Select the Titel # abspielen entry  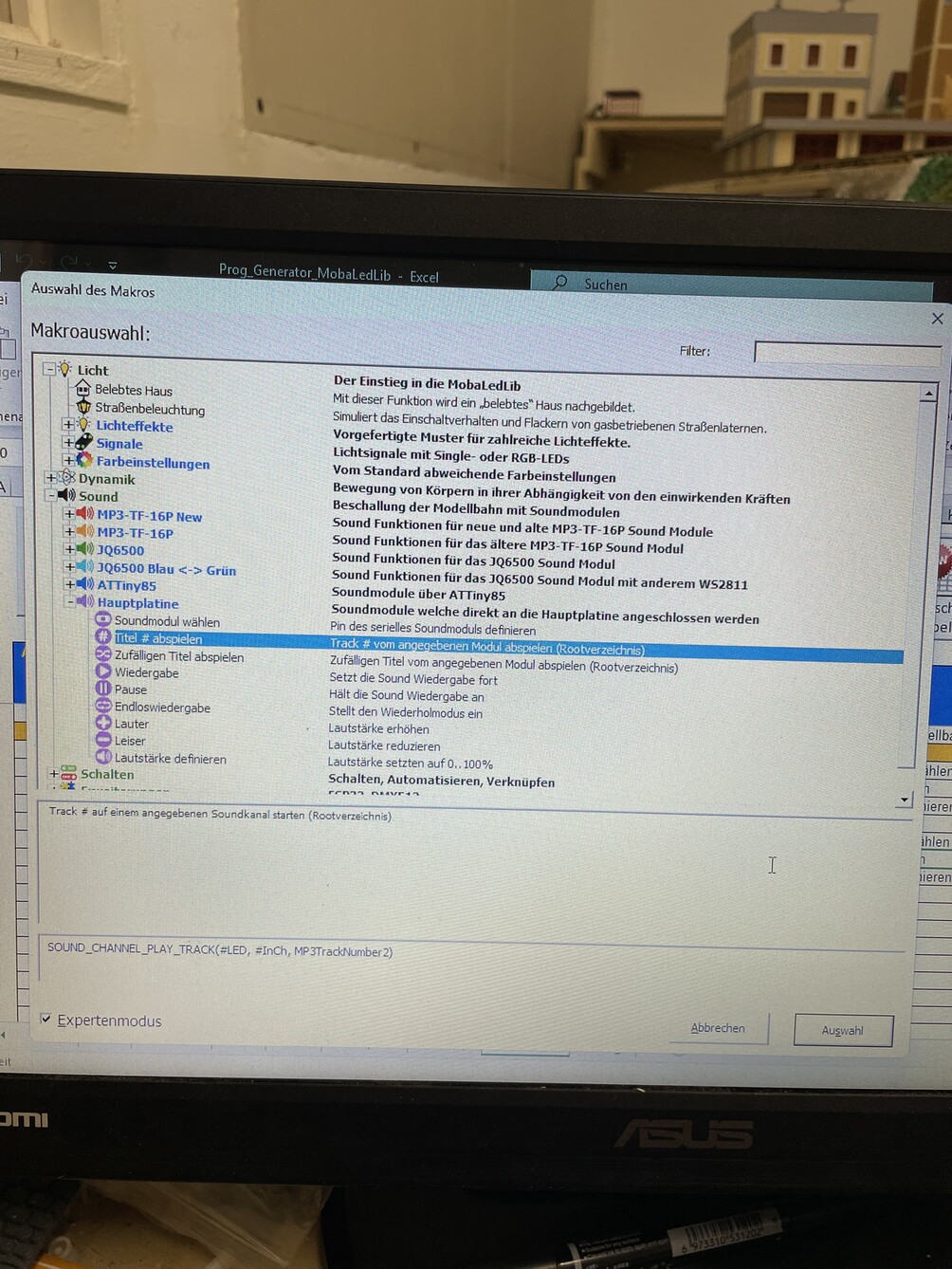(157, 638)
